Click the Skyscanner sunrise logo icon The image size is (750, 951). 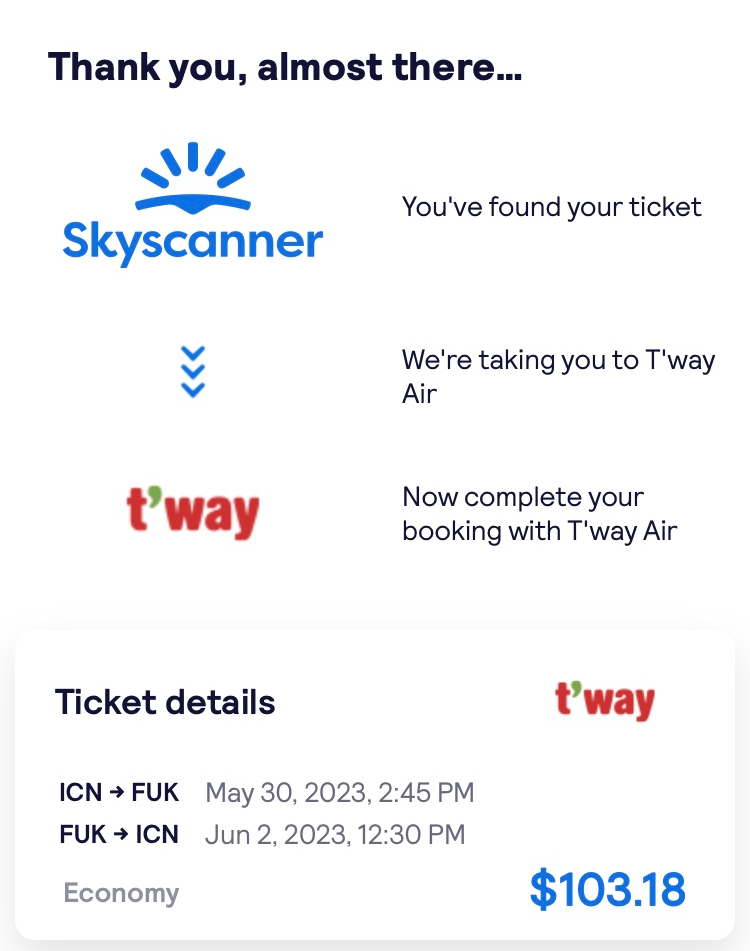193,178
